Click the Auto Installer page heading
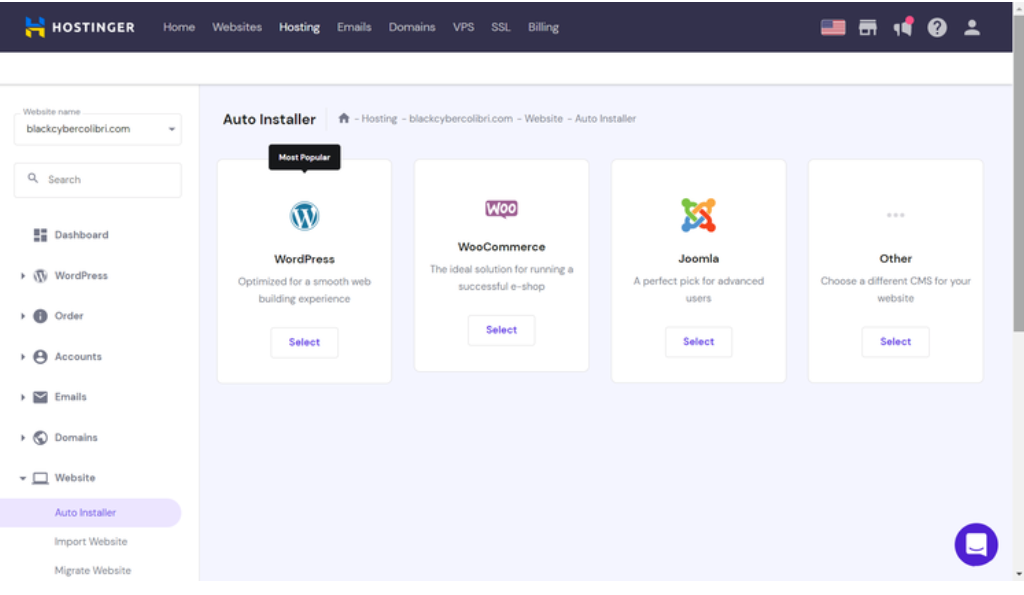The height and width of the screenshot is (595, 1024). [269, 119]
